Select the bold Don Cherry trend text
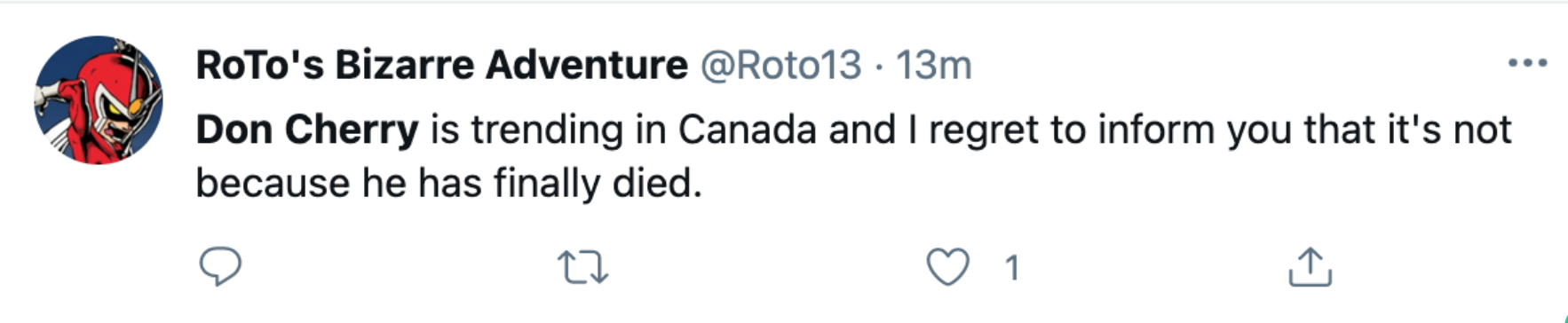Image resolution: width=1568 pixels, height=323 pixels. click(x=307, y=130)
